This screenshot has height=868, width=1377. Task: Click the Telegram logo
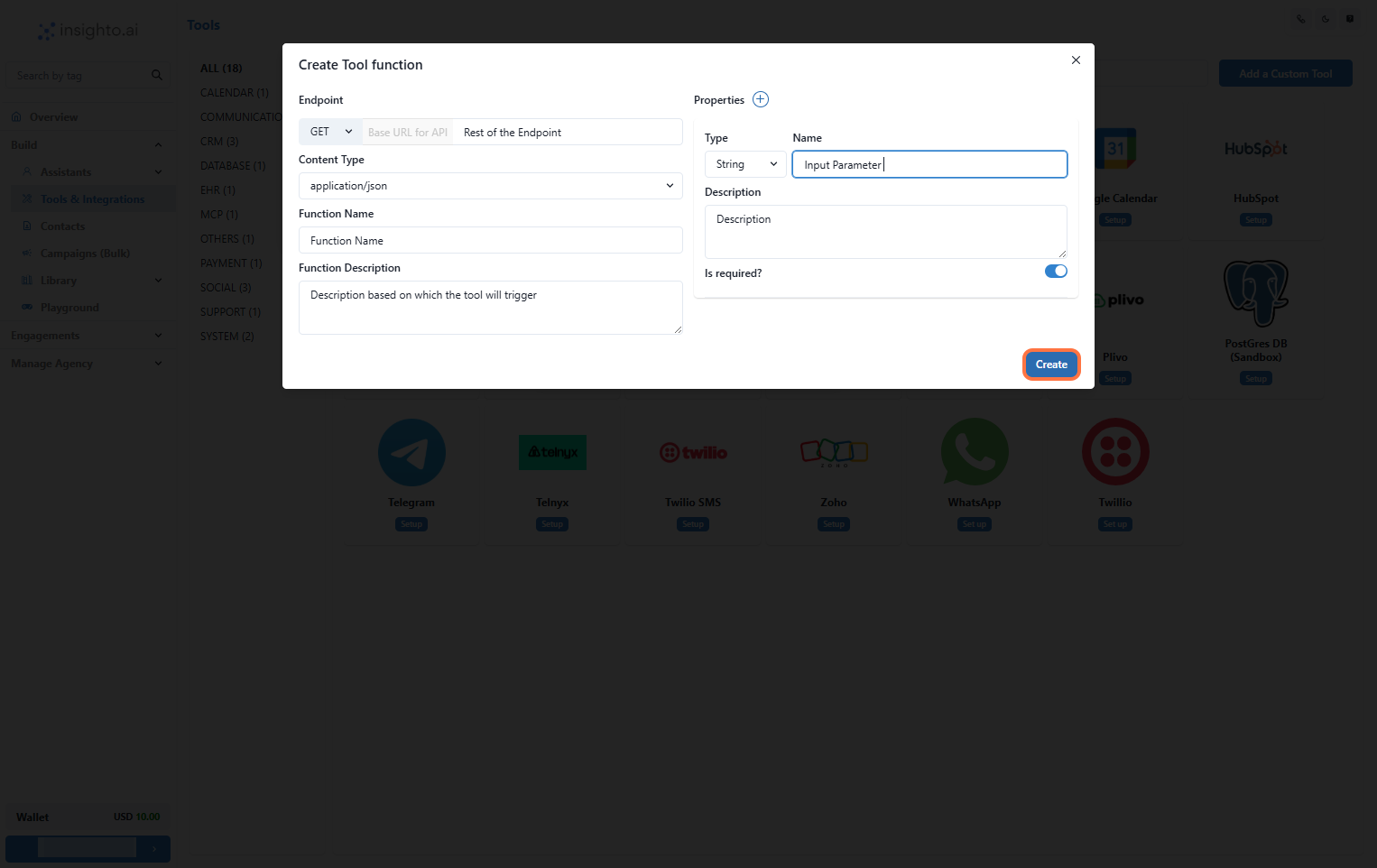pos(411,452)
